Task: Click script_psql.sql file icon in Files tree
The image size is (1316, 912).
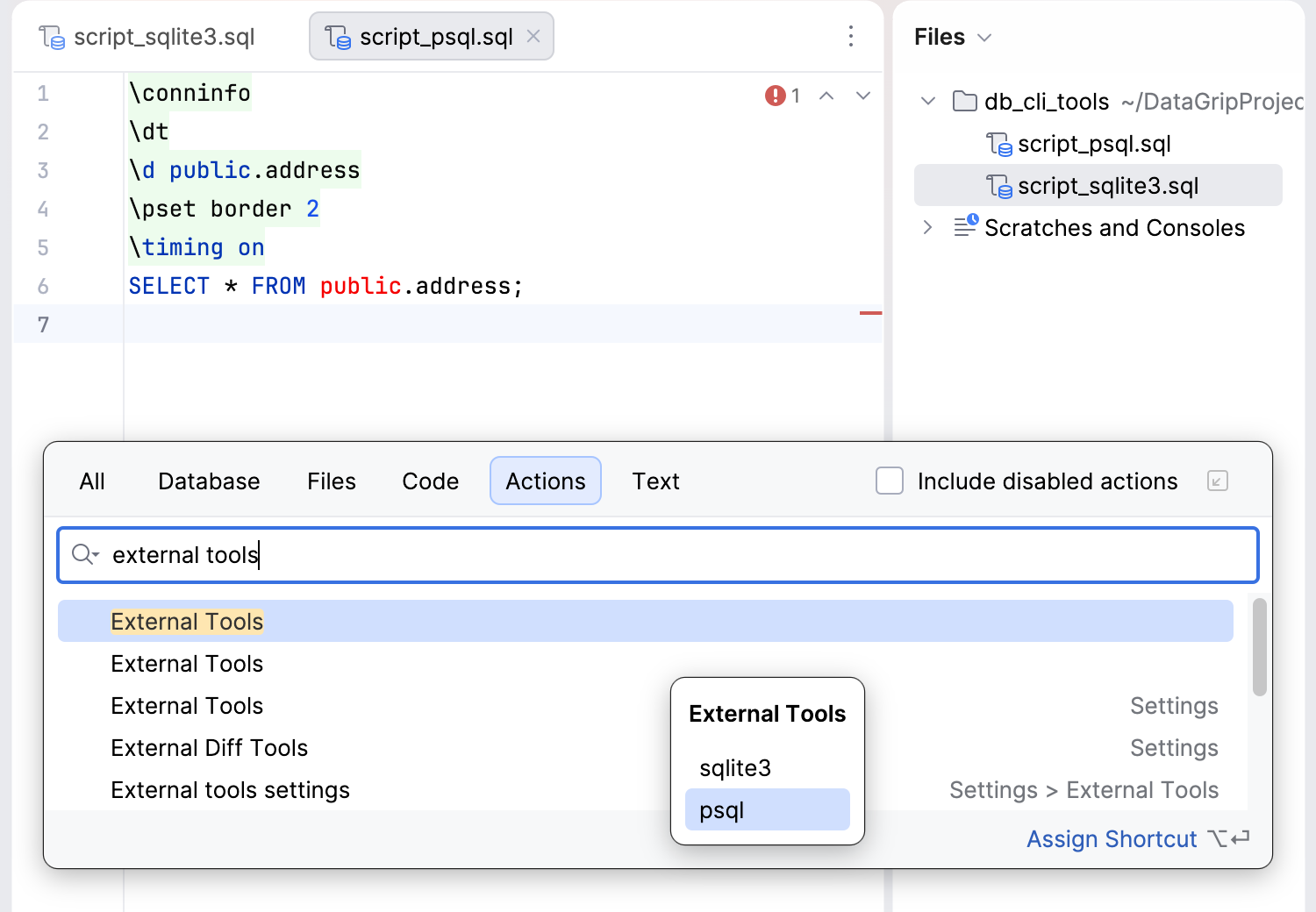Action: tap(999, 143)
